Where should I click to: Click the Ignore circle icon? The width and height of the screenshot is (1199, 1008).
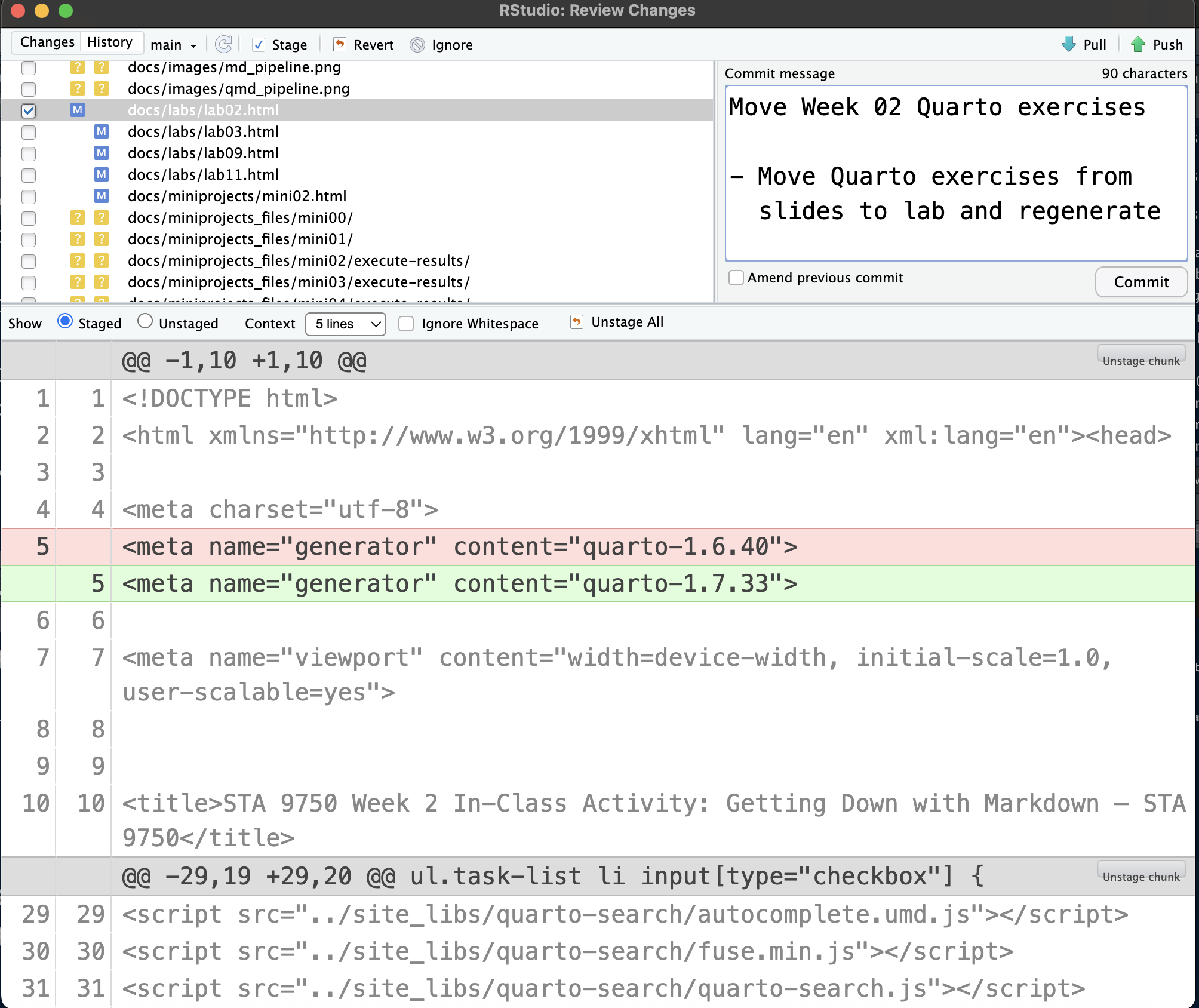[417, 45]
